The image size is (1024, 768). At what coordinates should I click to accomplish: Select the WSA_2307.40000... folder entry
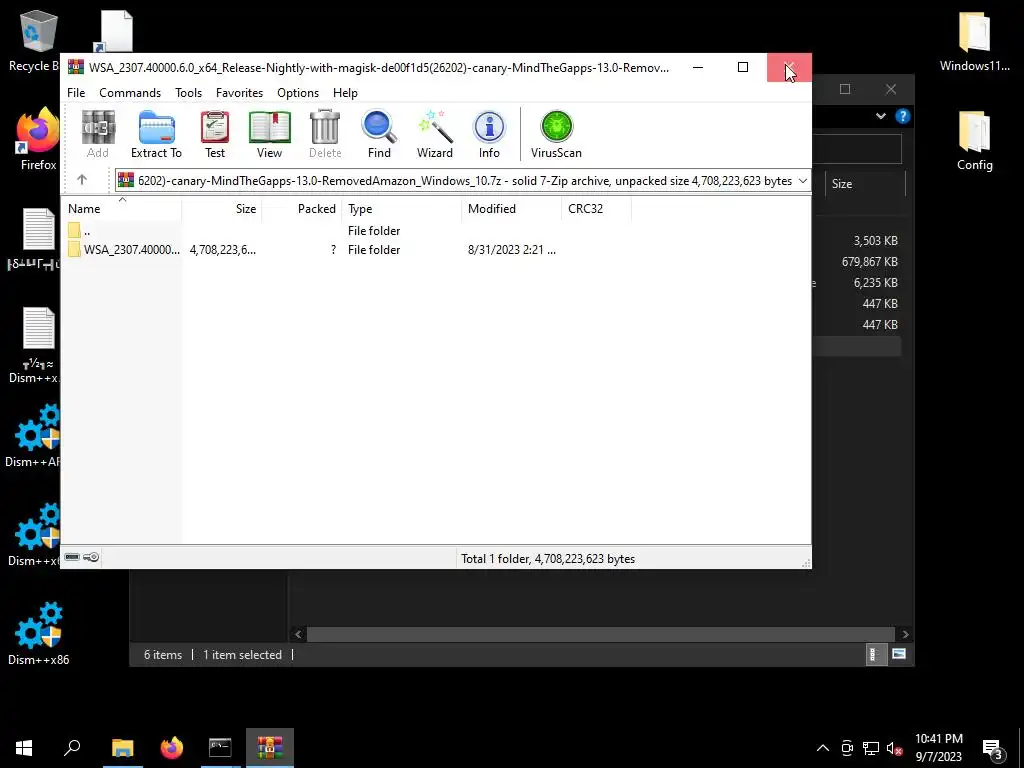click(x=347, y=249)
